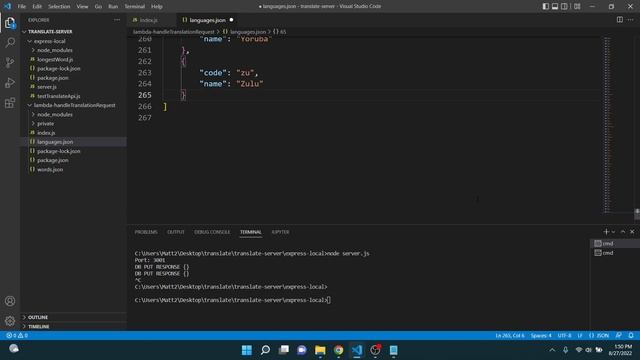Show hidden system tray icons chevron

552,350
